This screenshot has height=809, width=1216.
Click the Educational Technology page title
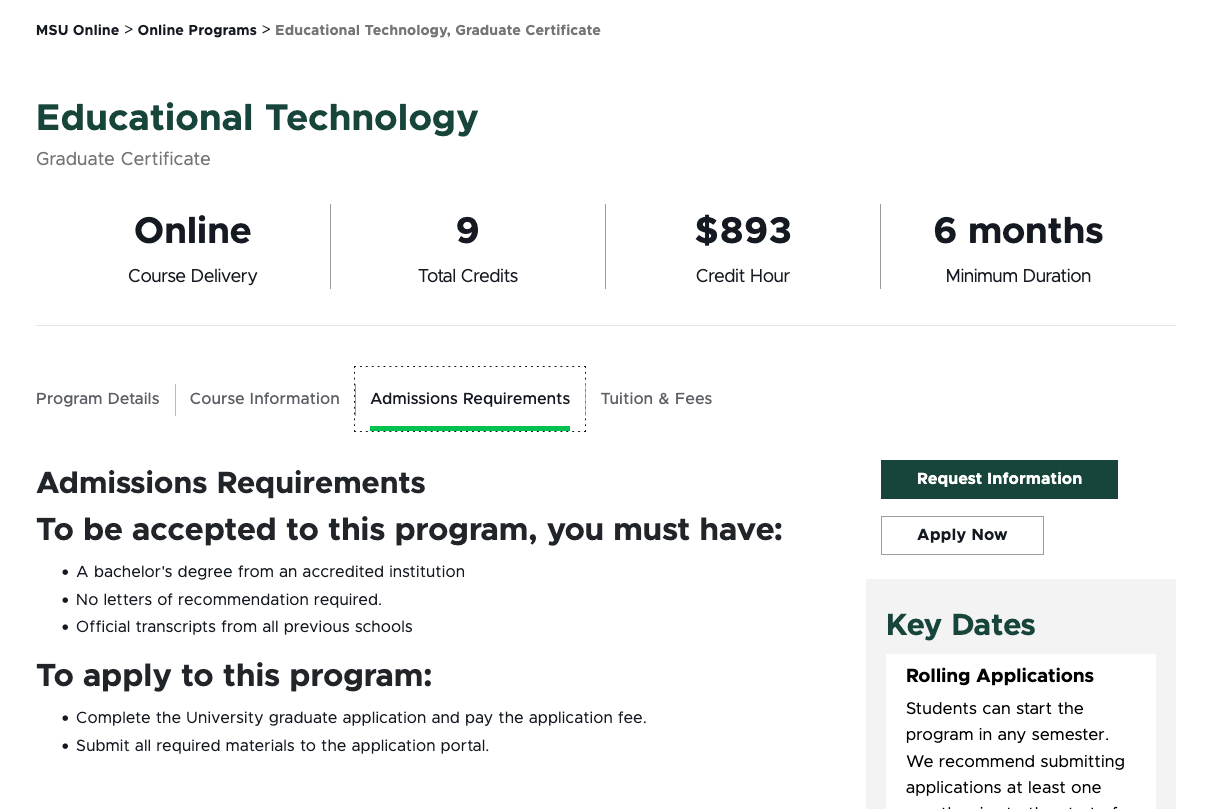coord(257,118)
